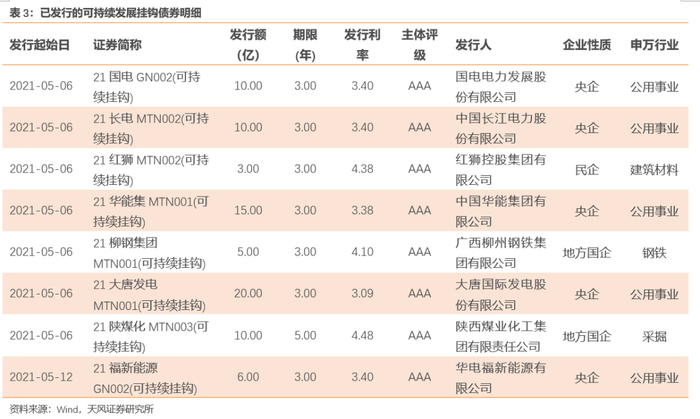The height and width of the screenshot is (419, 700).
Task: Click the AAA rating in 红狮 row
Action: point(420,169)
